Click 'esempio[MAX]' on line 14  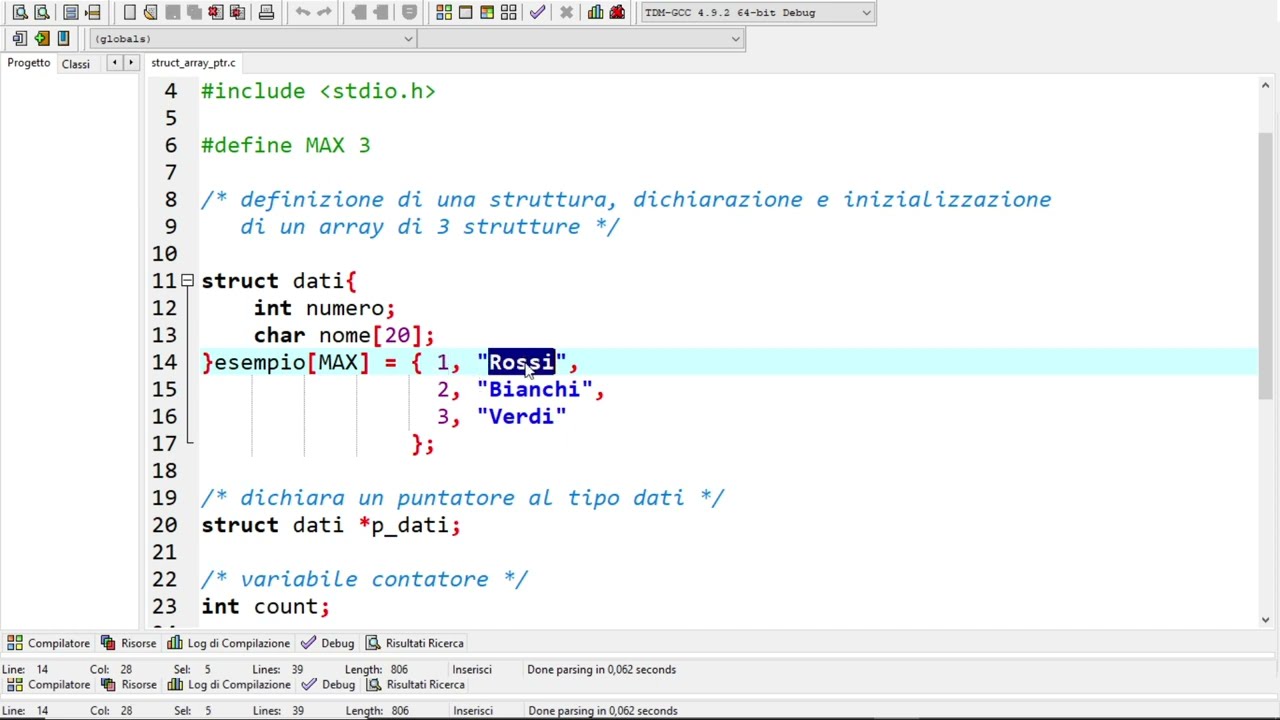point(292,362)
